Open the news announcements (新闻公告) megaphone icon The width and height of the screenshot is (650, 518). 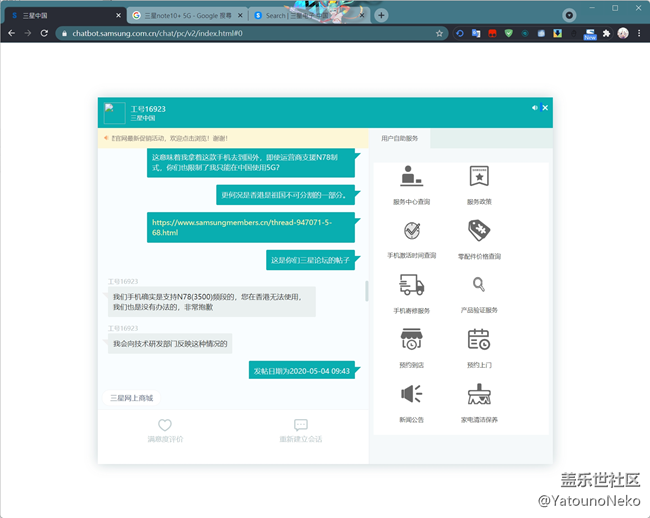point(411,393)
